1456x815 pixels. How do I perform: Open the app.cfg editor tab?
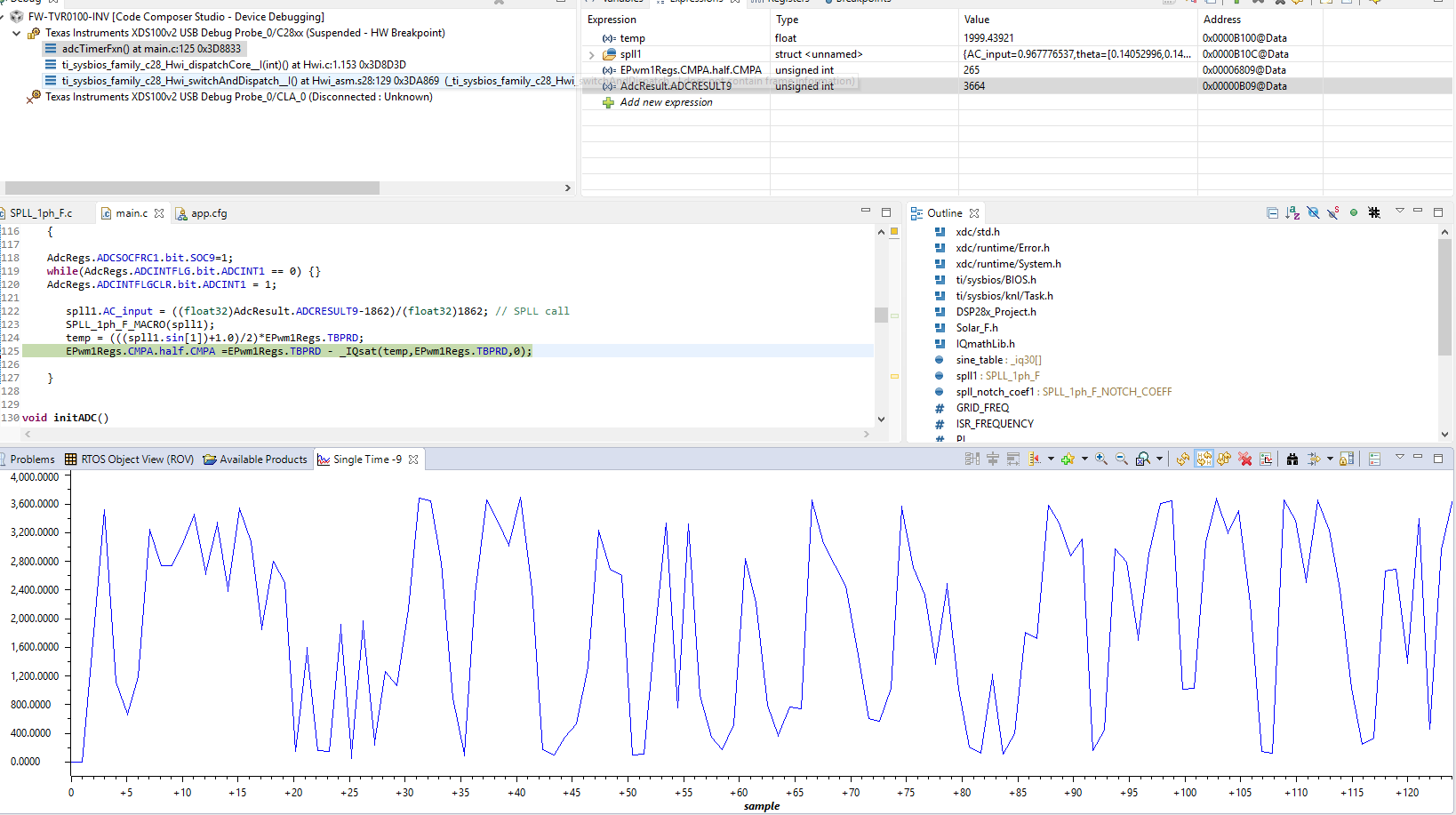click(x=202, y=213)
